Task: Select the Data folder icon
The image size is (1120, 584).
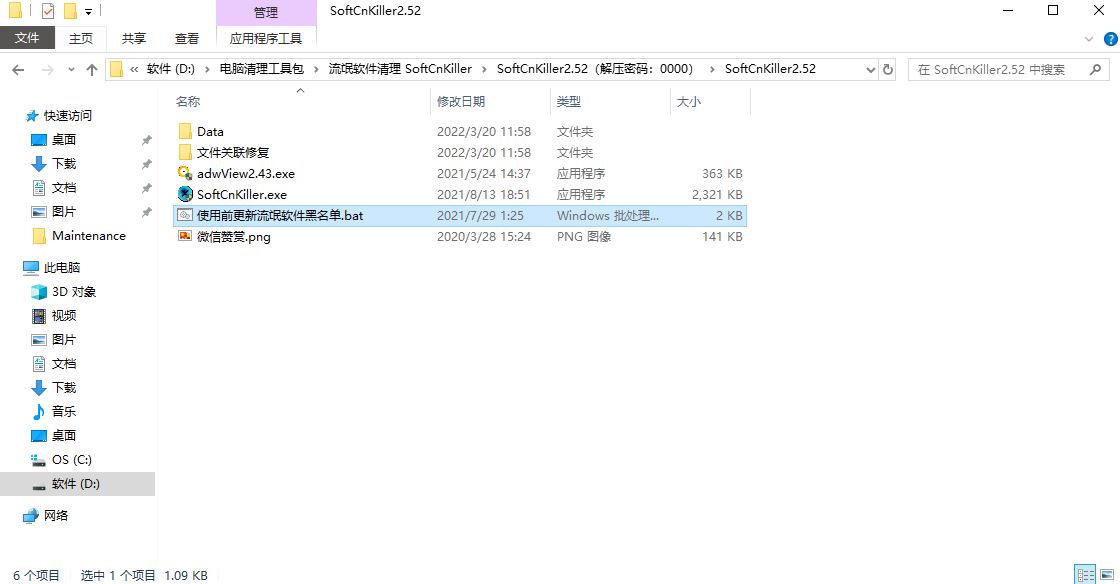Action: 184,132
